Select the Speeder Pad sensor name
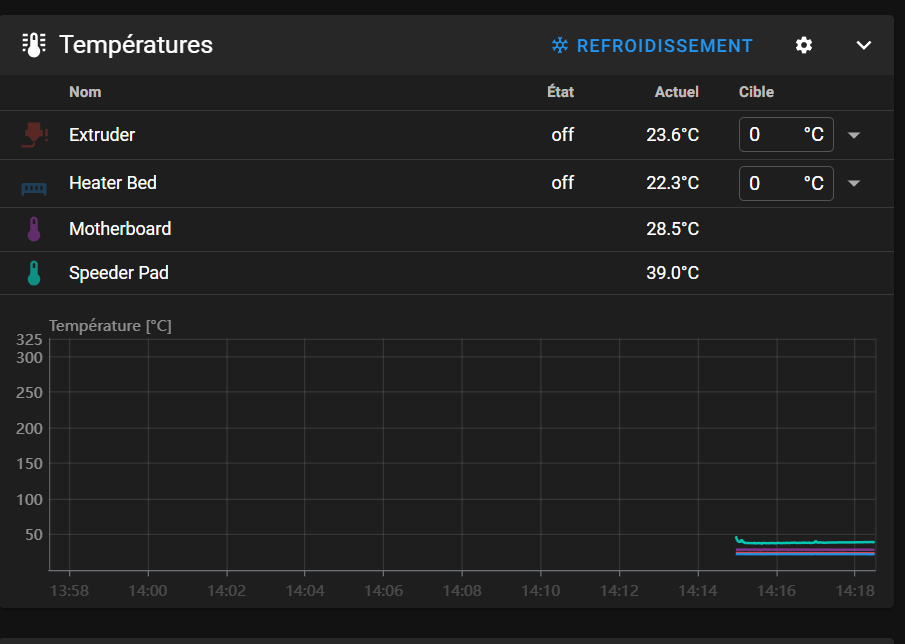This screenshot has height=644, width=905. (119, 273)
